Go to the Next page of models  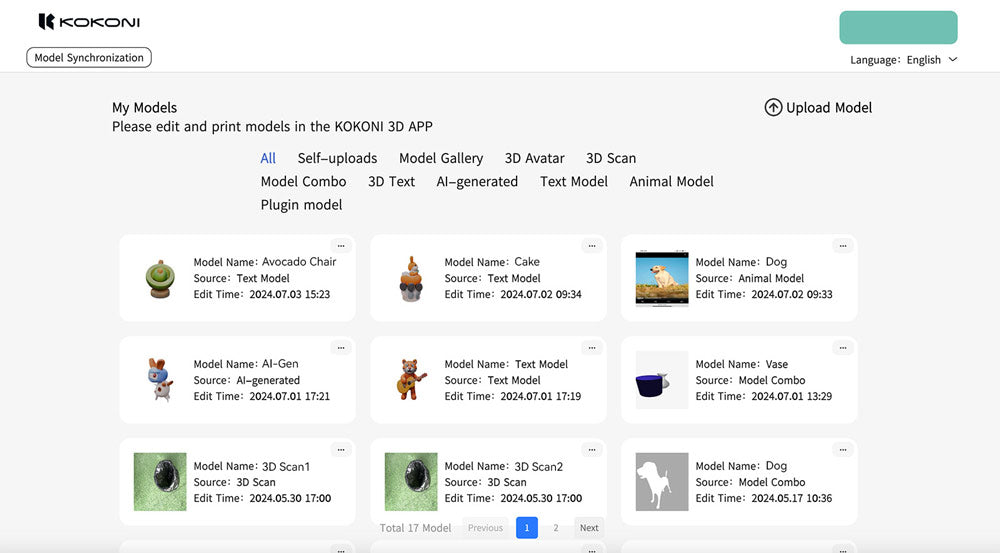(589, 528)
